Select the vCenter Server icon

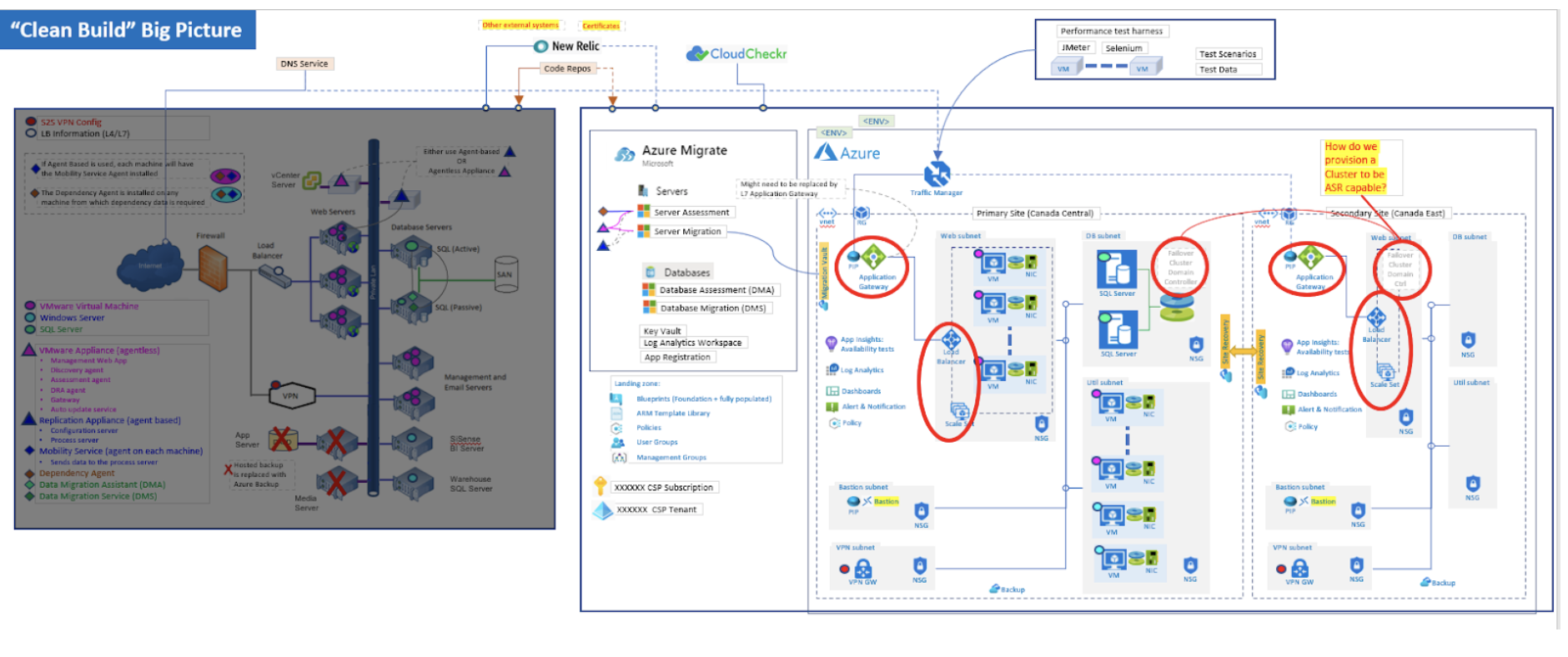312,180
